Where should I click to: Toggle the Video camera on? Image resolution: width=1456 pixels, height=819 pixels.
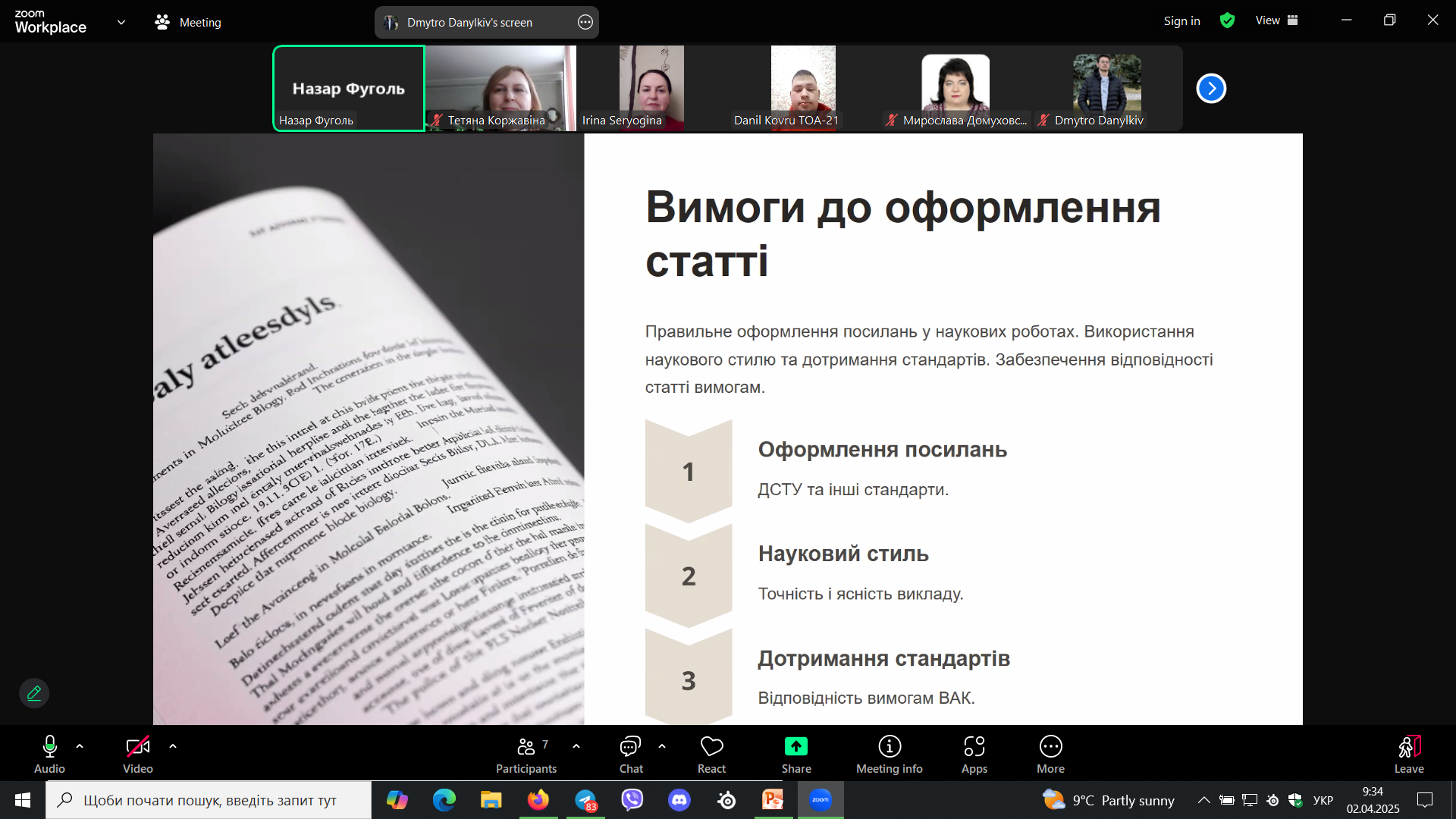pyautogui.click(x=137, y=747)
